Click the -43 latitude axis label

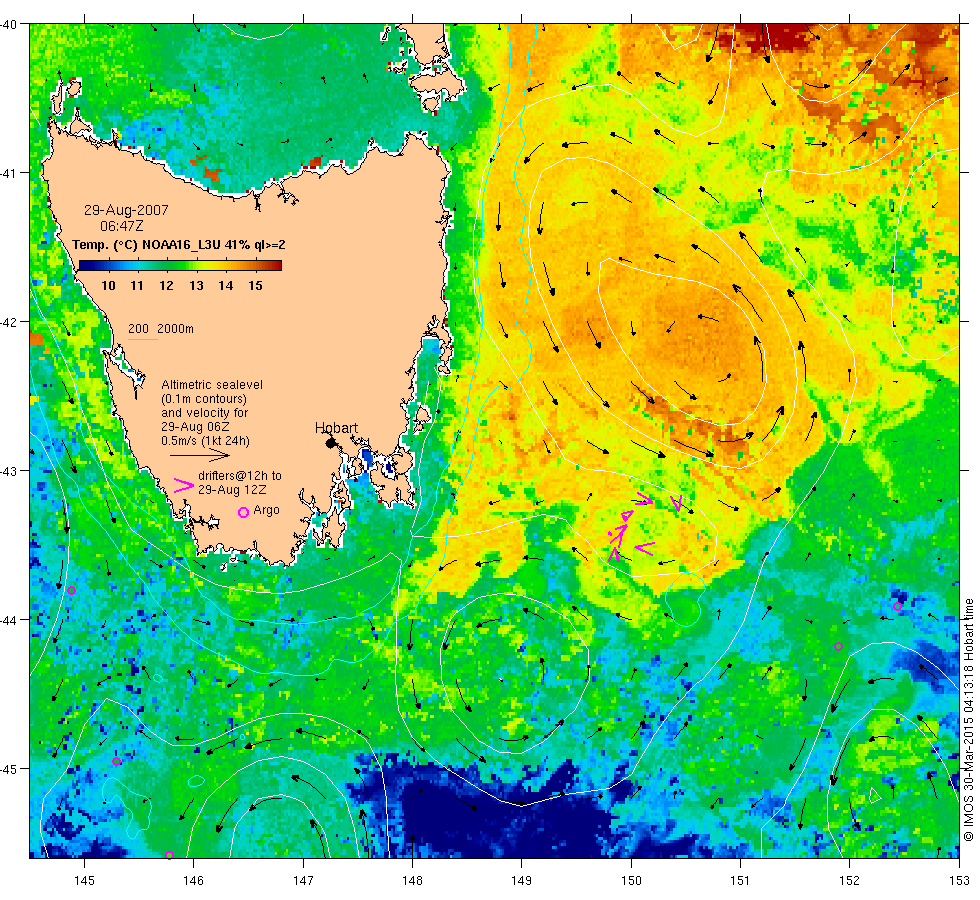(x=9, y=471)
